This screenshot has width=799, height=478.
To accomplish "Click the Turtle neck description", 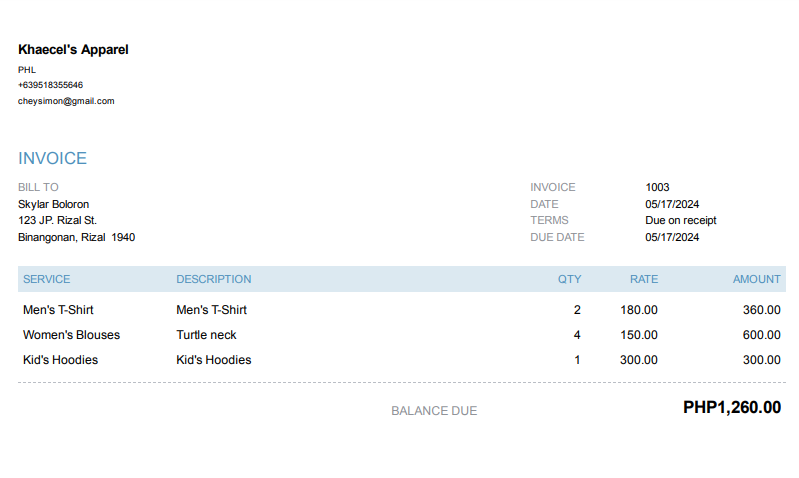I will [x=206, y=335].
